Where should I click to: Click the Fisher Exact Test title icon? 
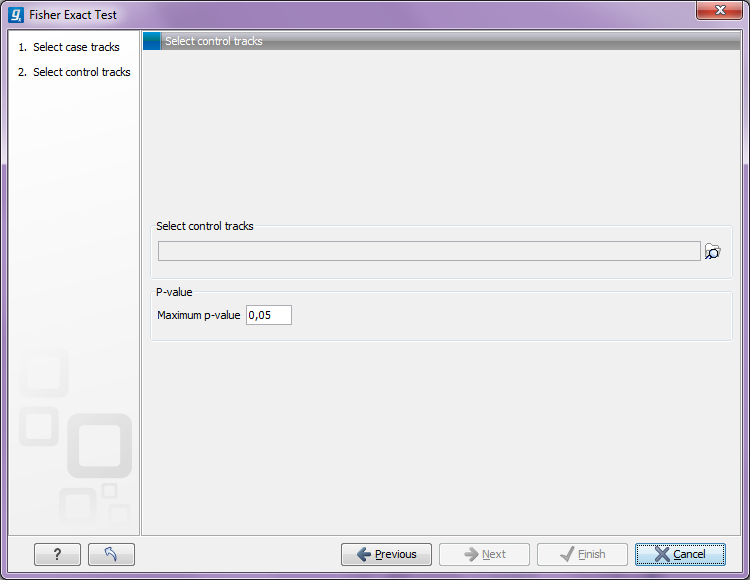(16, 15)
